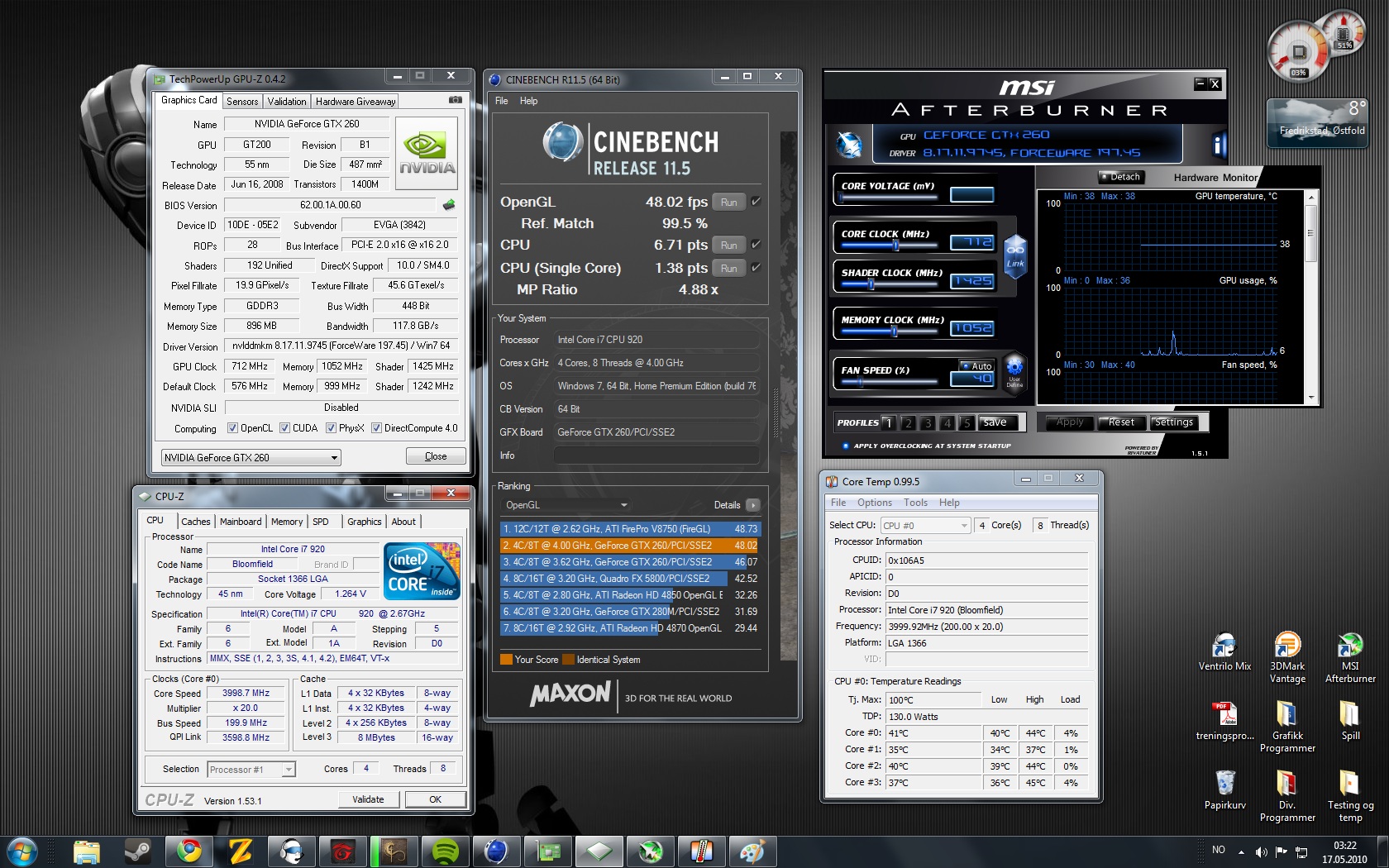
Task: Open the Mainboard tab in CPU-Z
Action: coord(241,522)
